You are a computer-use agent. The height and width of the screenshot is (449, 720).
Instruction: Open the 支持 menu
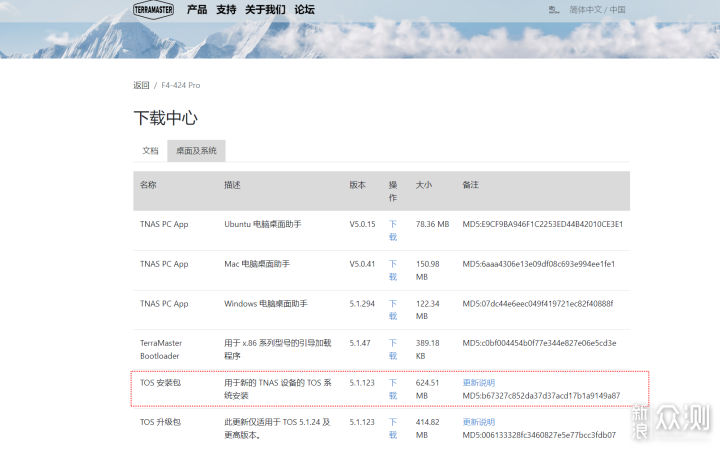pos(226,10)
